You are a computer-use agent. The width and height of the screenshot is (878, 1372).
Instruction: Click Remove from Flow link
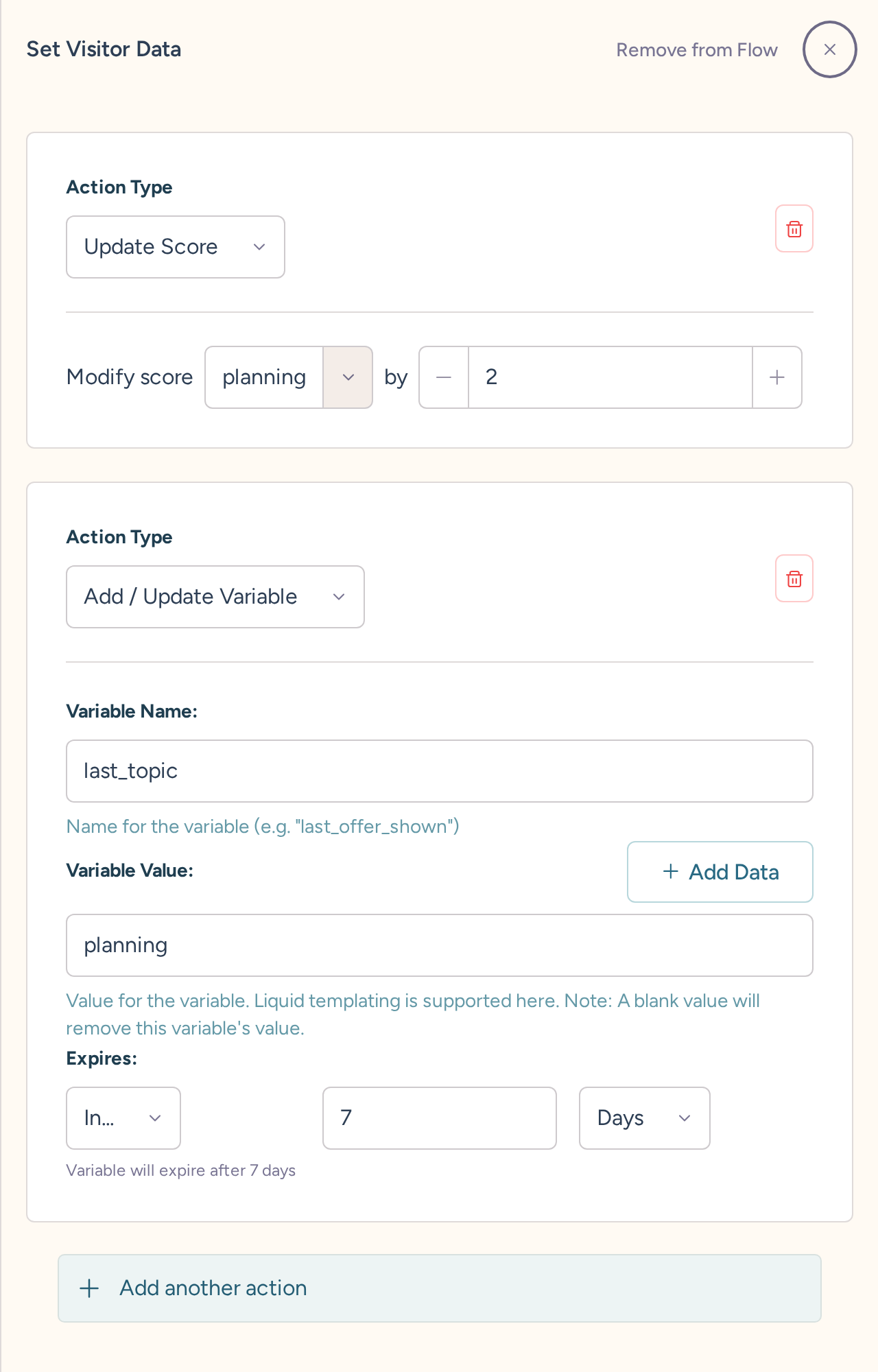[x=697, y=50]
